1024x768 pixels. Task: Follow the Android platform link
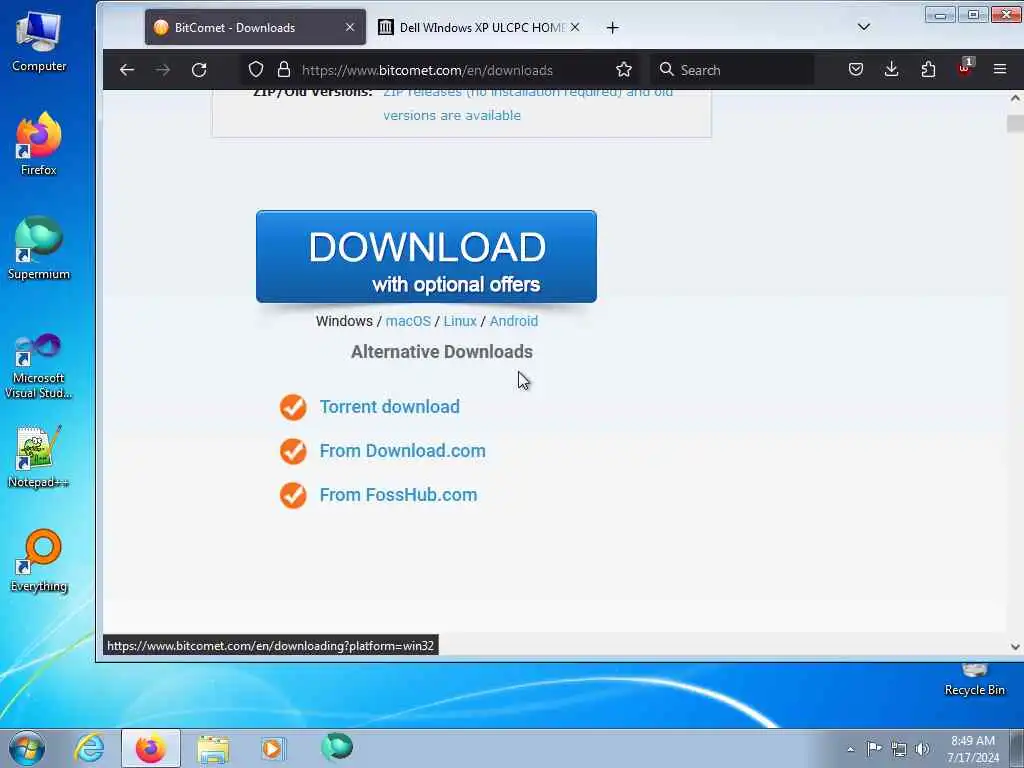click(x=514, y=321)
